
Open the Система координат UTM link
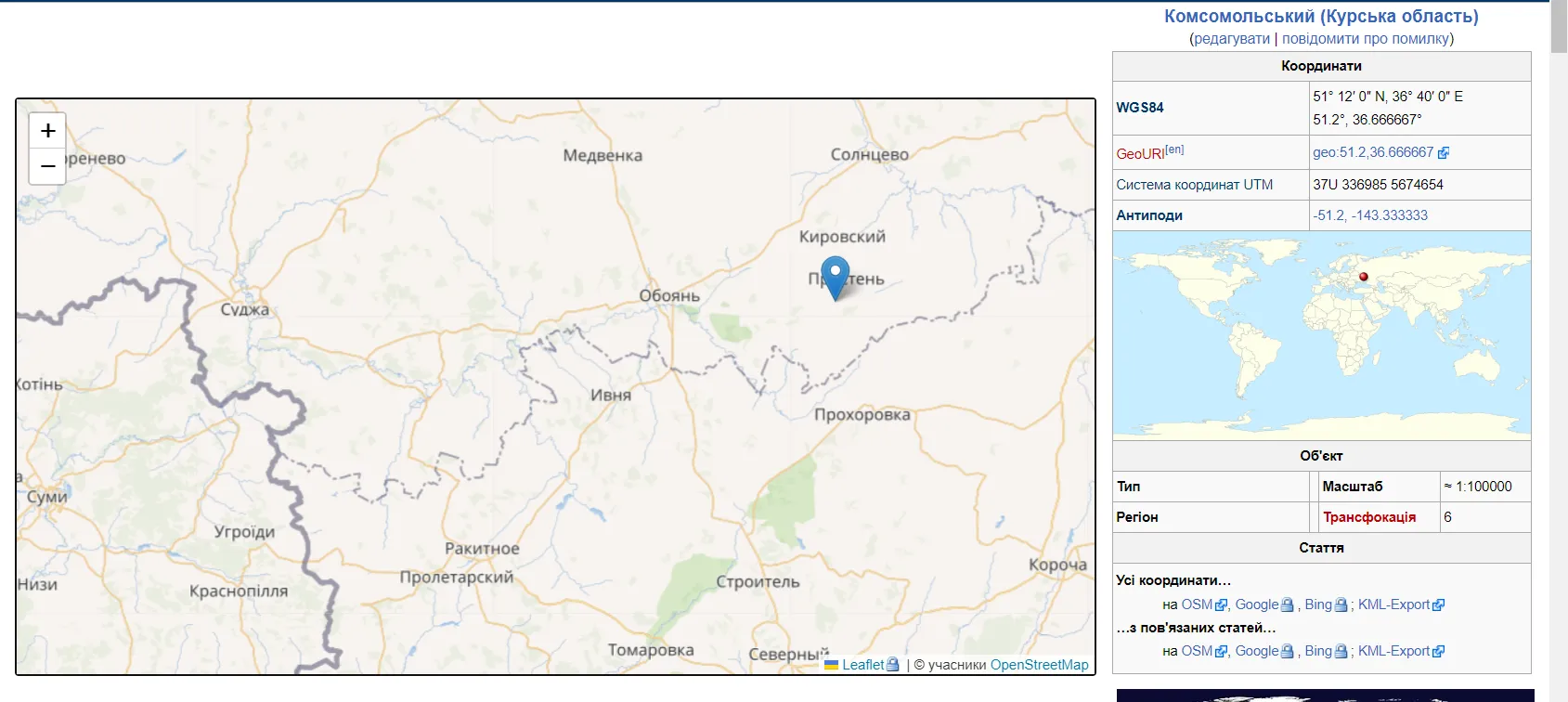[x=1194, y=185]
